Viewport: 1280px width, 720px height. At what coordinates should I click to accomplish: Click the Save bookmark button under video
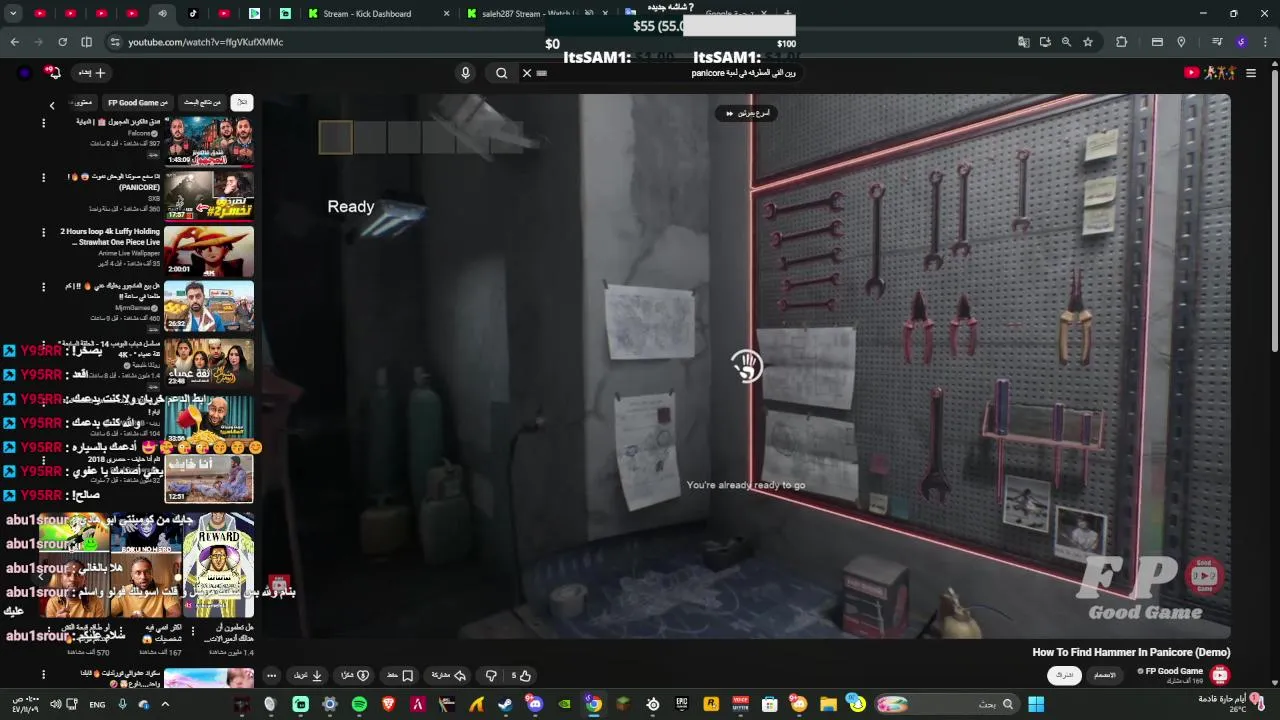pyautogui.click(x=400, y=675)
